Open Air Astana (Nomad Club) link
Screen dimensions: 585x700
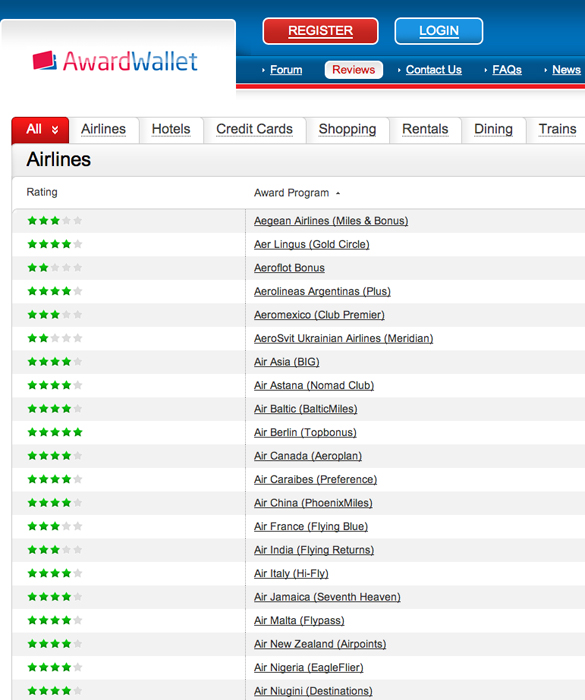[x=313, y=385]
